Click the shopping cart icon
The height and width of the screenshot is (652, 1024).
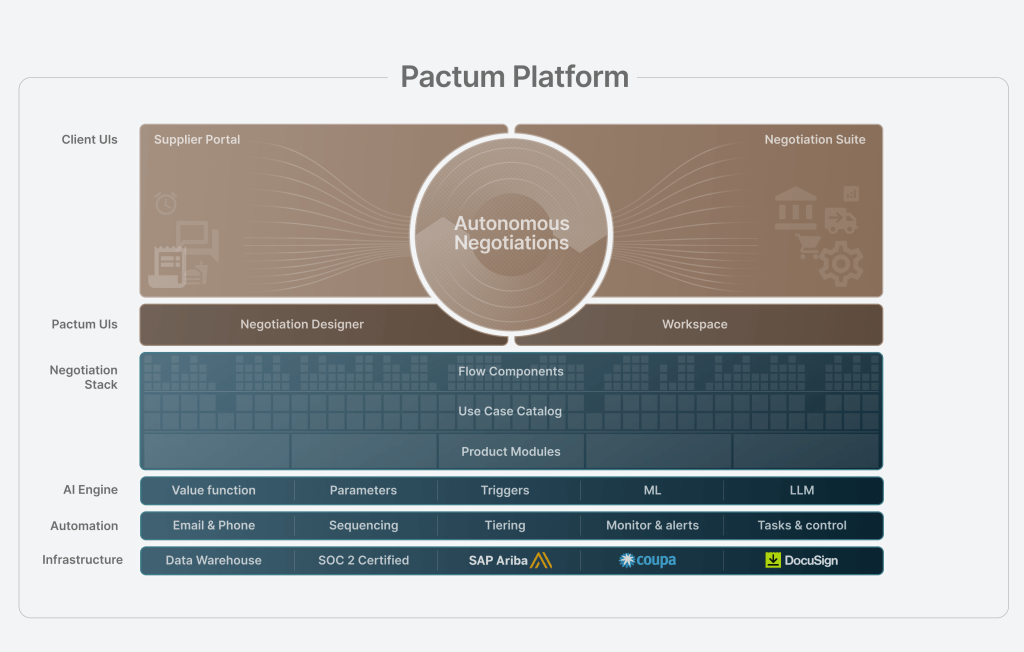click(x=807, y=247)
